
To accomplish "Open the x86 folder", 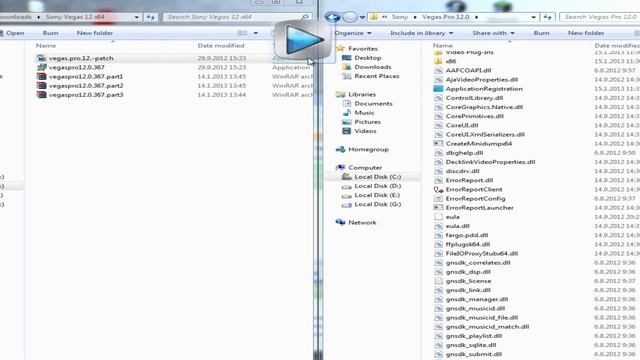I will [451, 61].
